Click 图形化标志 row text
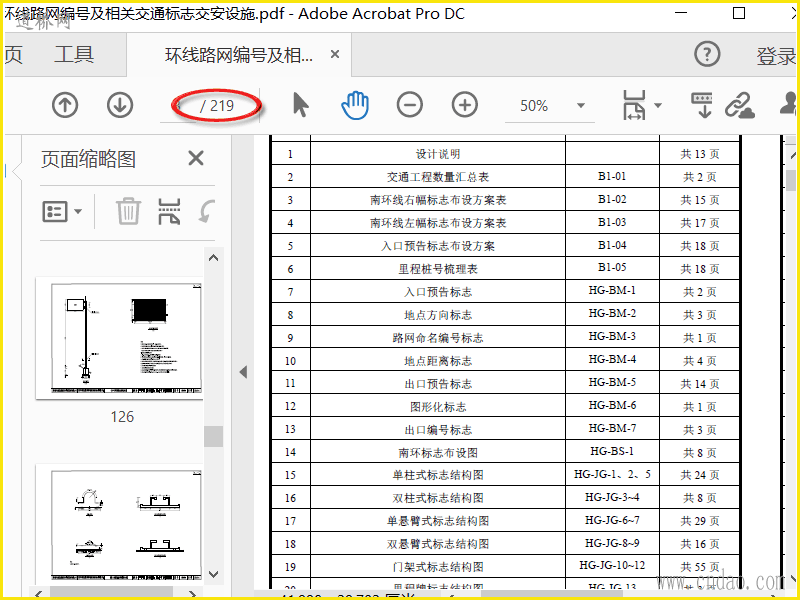800x600 pixels. pos(438,407)
